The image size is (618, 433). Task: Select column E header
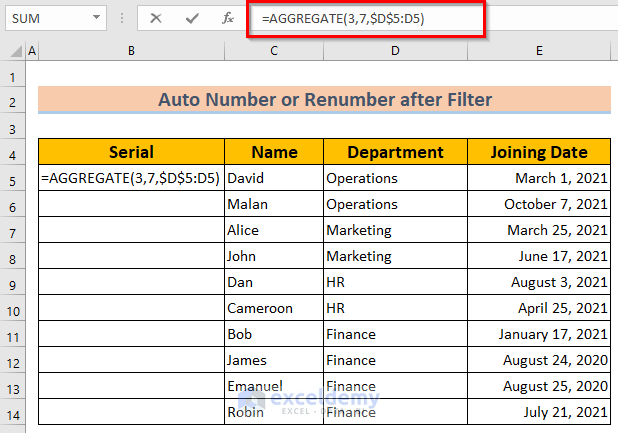tap(540, 52)
